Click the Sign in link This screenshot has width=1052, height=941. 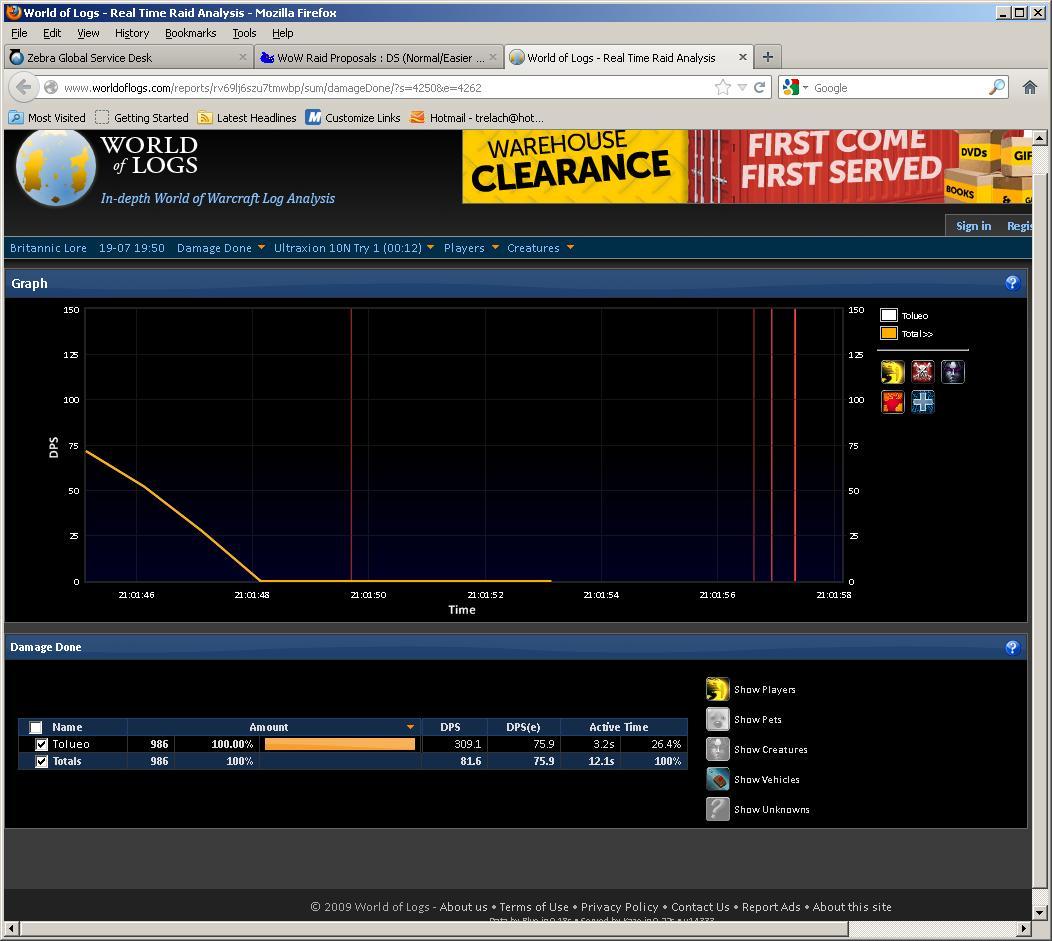973,226
